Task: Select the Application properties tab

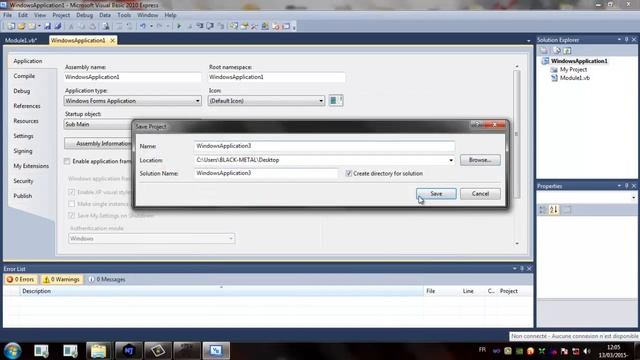Action: (28, 61)
